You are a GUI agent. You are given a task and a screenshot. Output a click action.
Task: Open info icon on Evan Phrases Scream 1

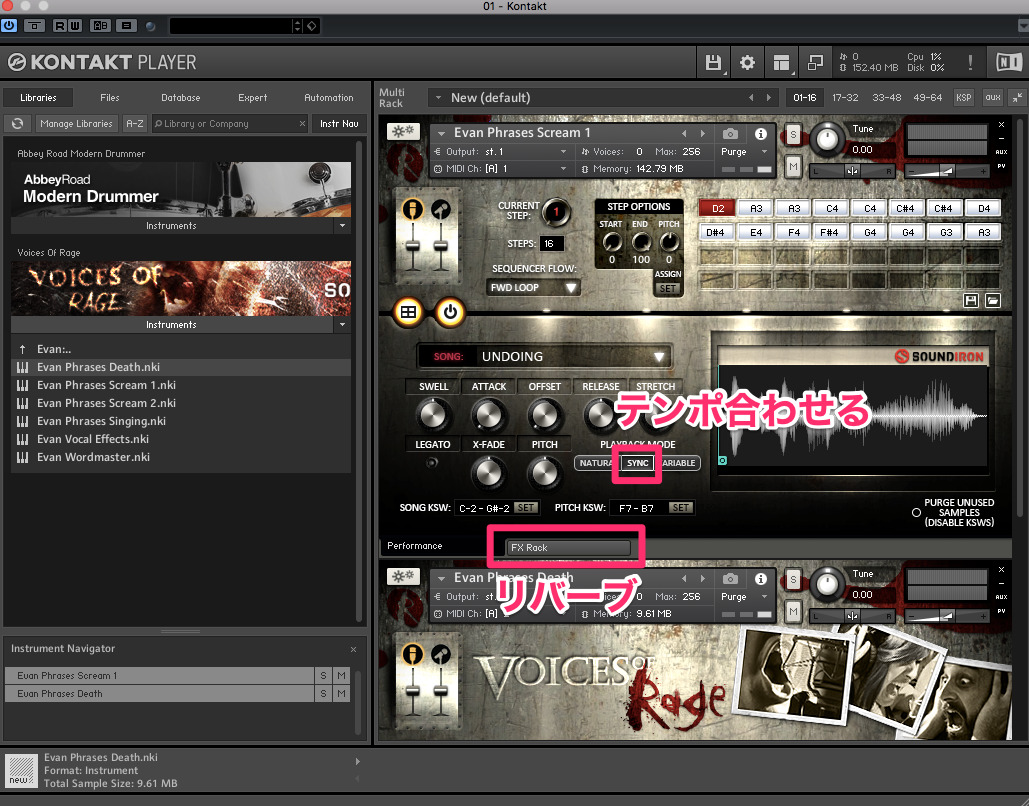coord(760,133)
